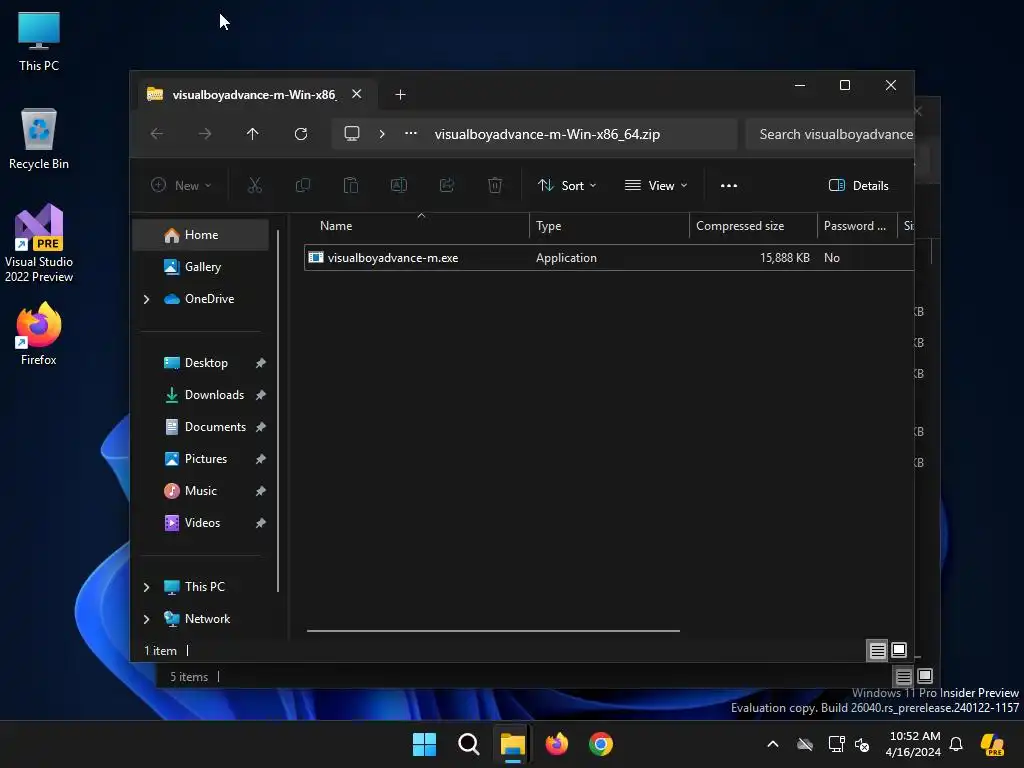Click the Paste clipboard icon
The height and width of the screenshot is (768, 1024).
[351, 185]
